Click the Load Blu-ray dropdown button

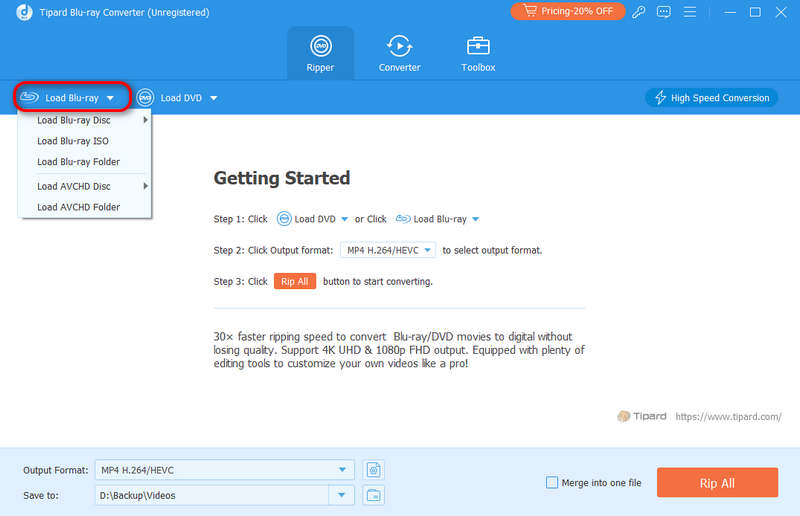tap(72, 97)
